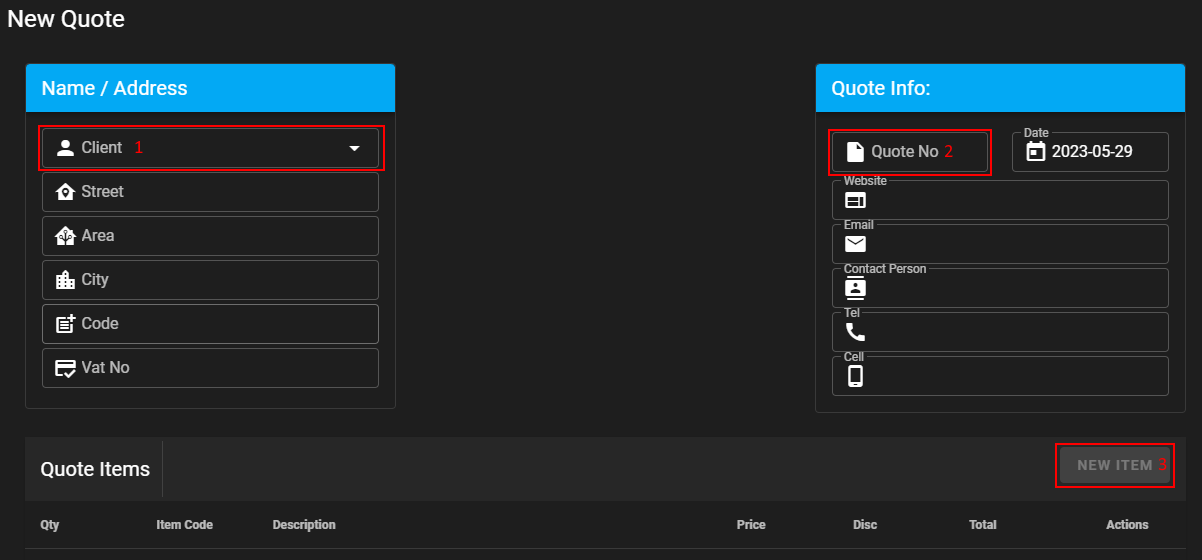Select the Website input field
This screenshot has height=560, width=1202.
(1010, 200)
